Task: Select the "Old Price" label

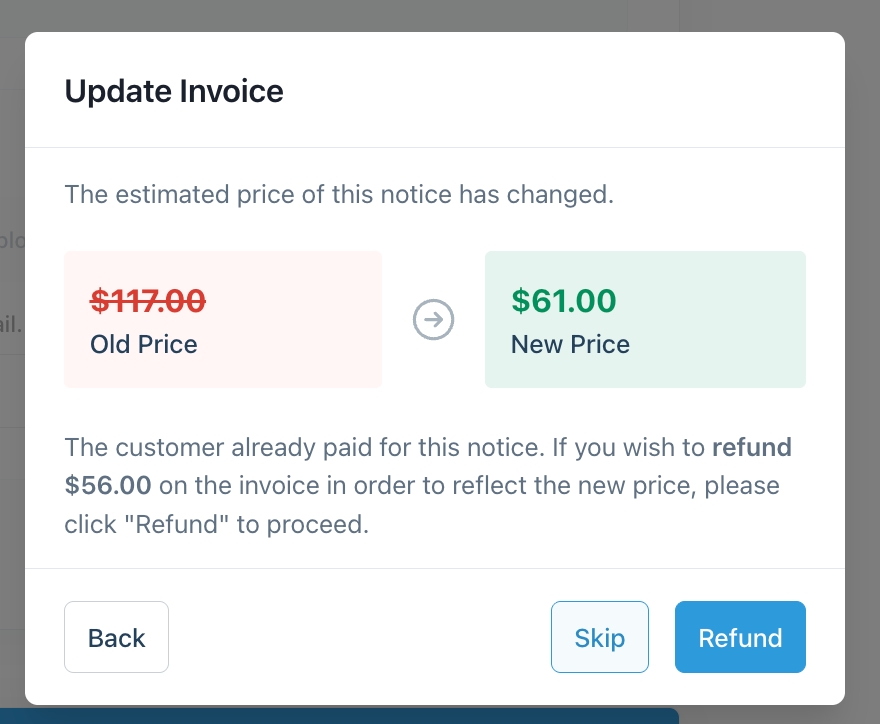Action: (144, 345)
